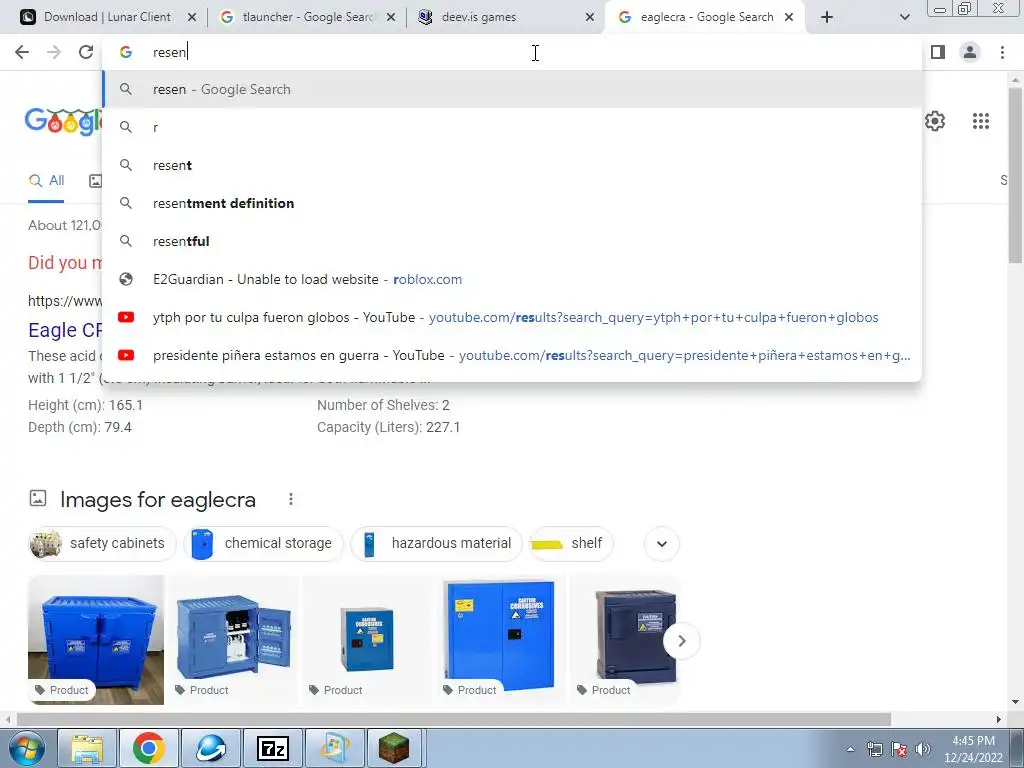Screen dimensions: 1024x768
Task: Select the 'resent' suggestion
Action: pos(512,165)
